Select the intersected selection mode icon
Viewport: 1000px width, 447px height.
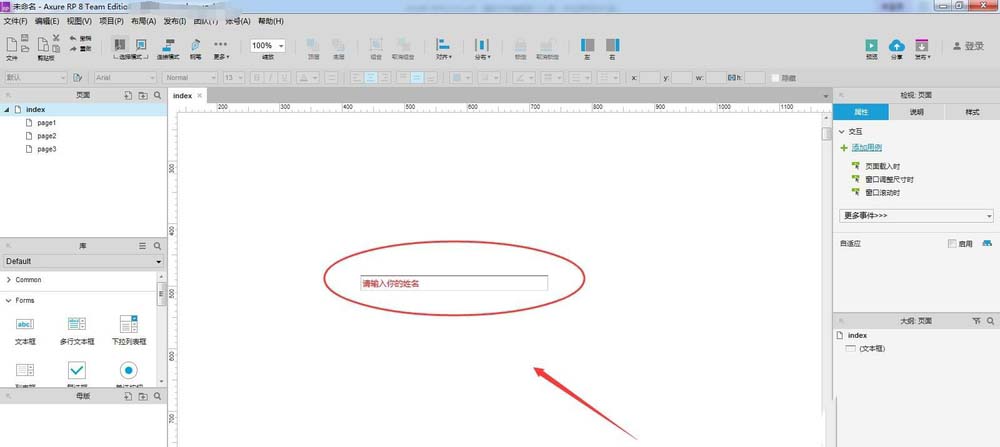click(x=119, y=45)
